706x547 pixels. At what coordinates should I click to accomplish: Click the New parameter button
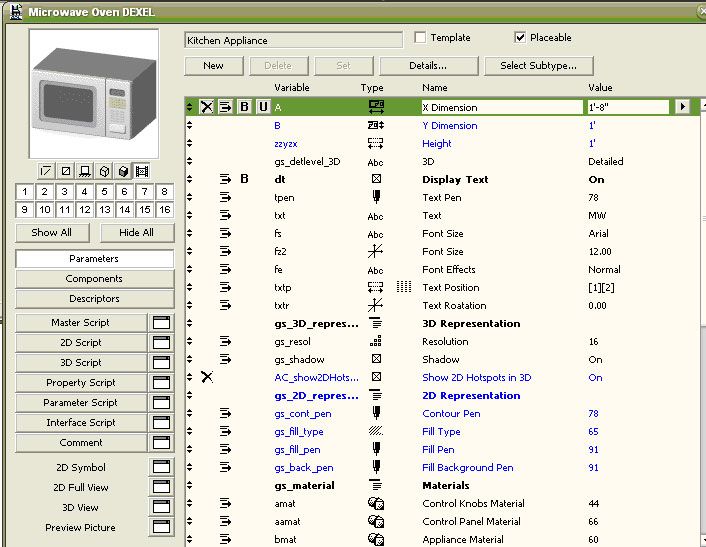point(213,66)
